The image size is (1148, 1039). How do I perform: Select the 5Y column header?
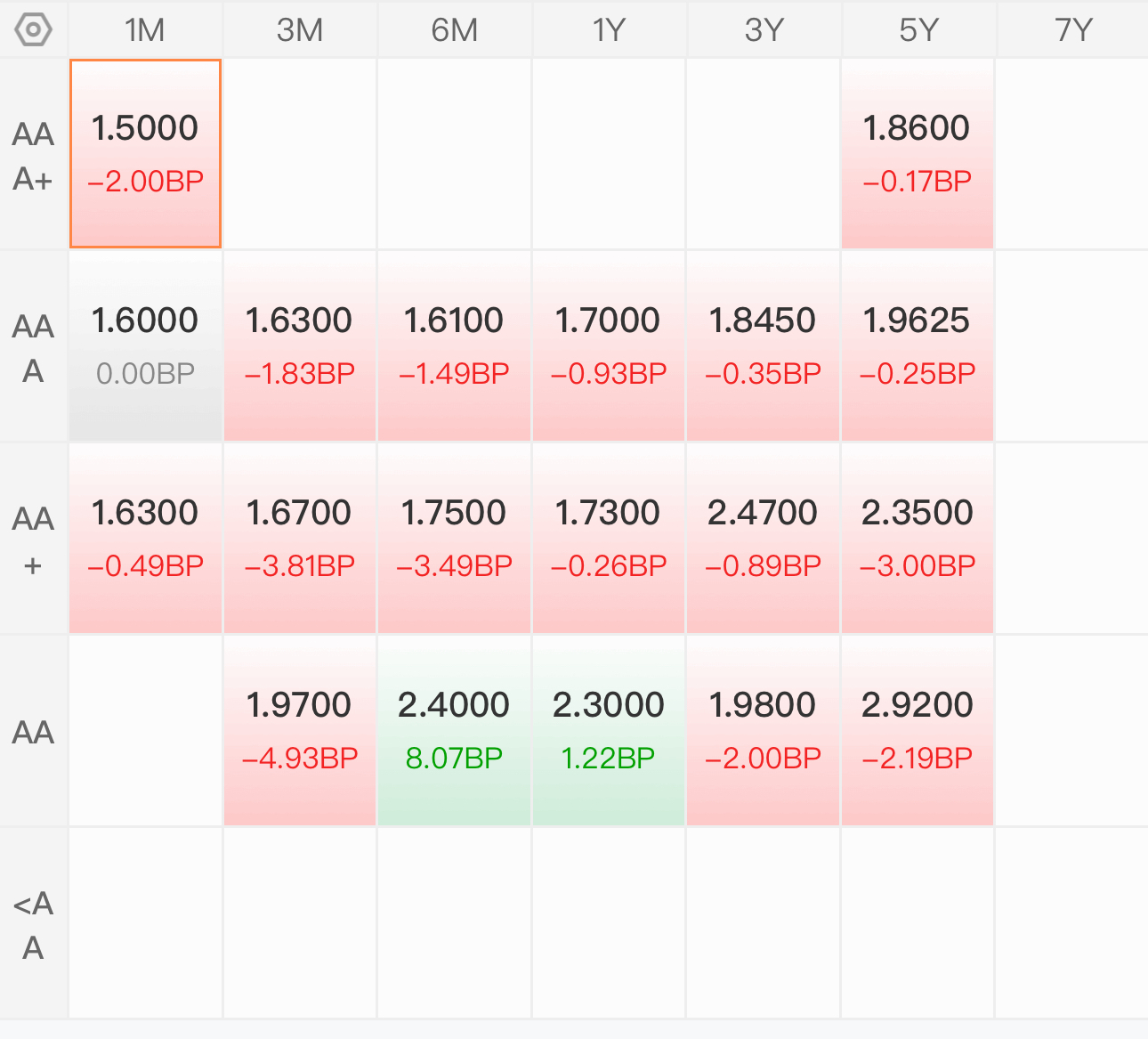(918, 30)
